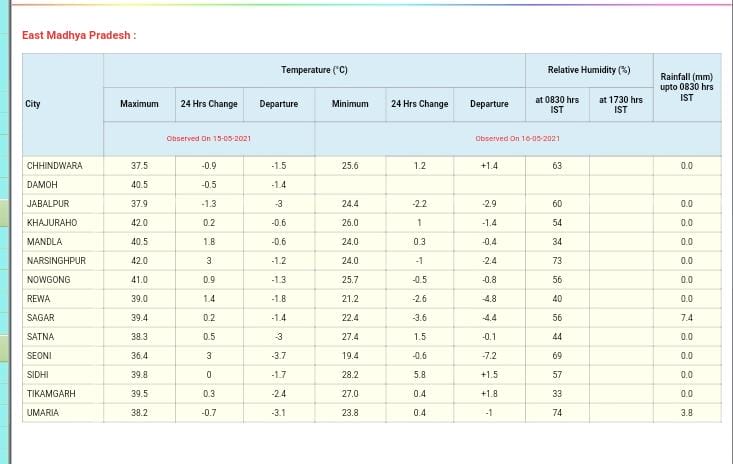Select the Minimum temperature column header
The image size is (733, 464).
[x=350, y=104]
